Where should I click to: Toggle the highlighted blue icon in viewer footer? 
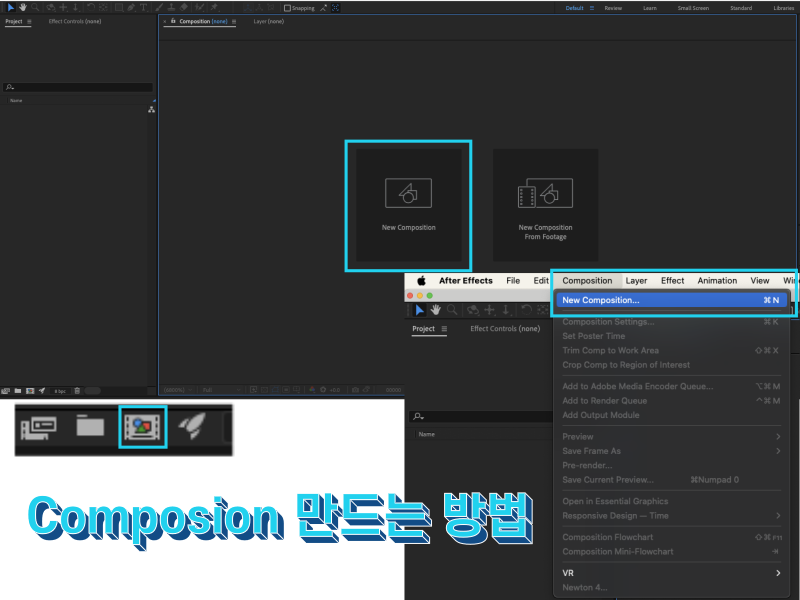[275, 390]
